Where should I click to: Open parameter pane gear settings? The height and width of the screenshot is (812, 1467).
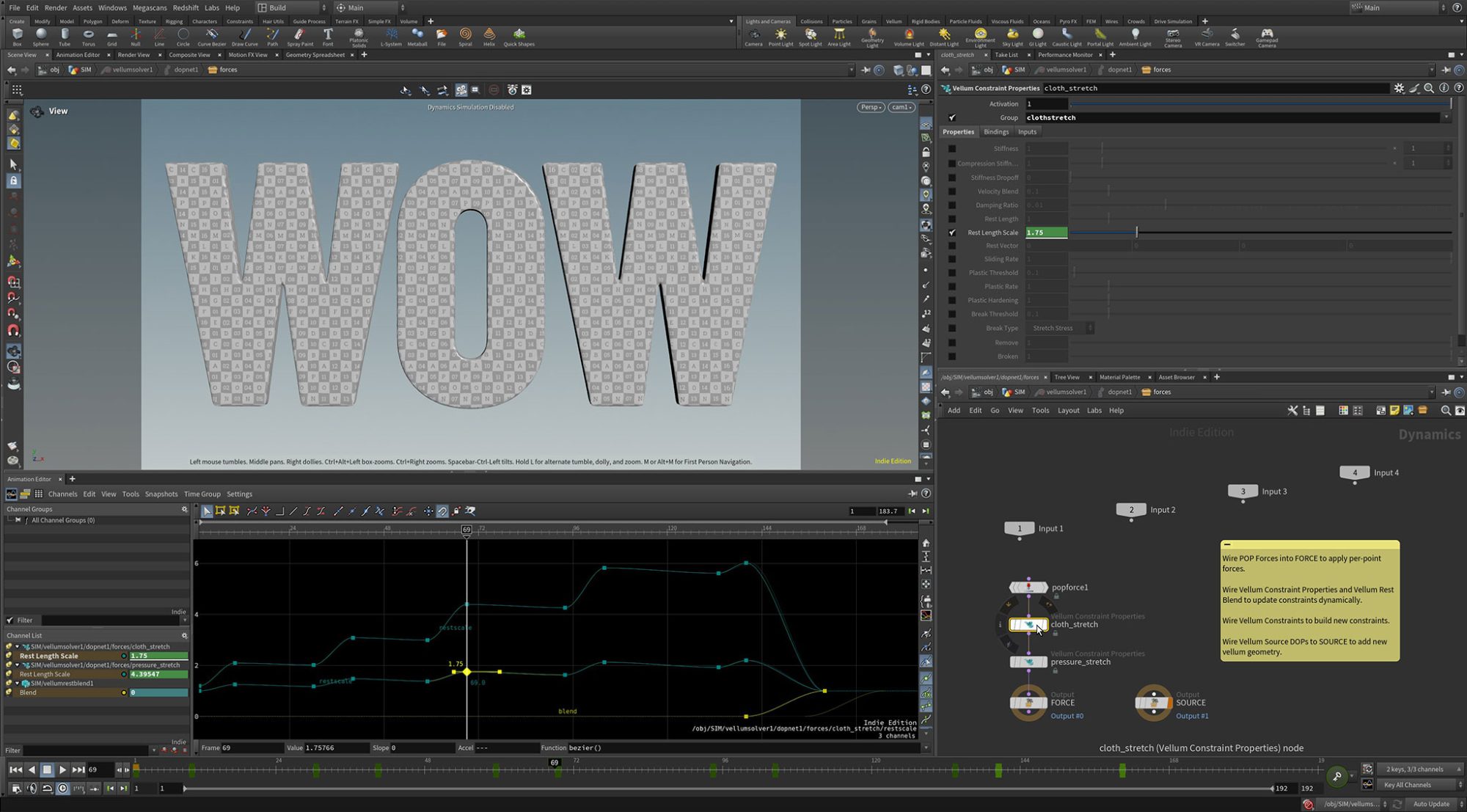tap(1399, 88)
